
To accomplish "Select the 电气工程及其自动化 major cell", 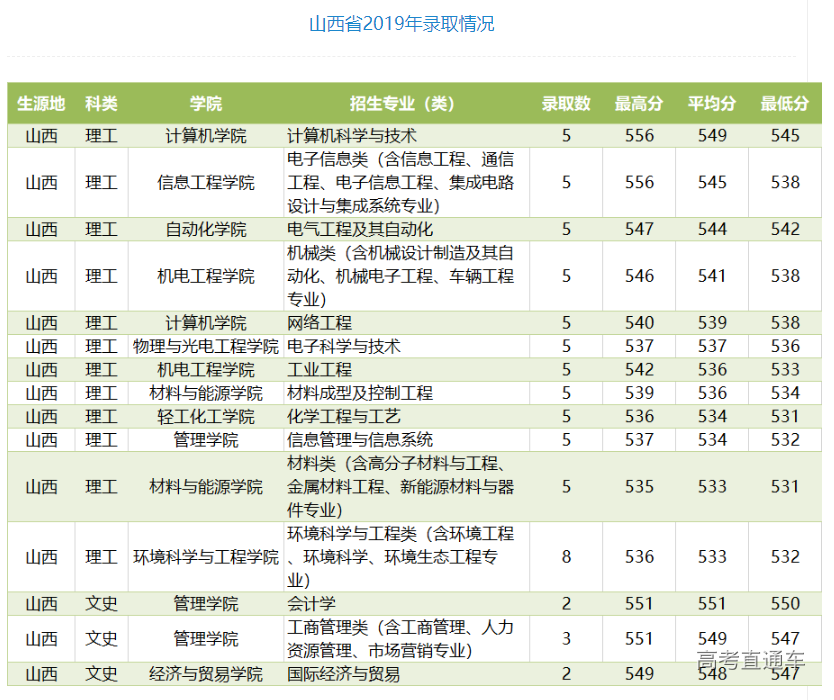I will coord(360,230).
